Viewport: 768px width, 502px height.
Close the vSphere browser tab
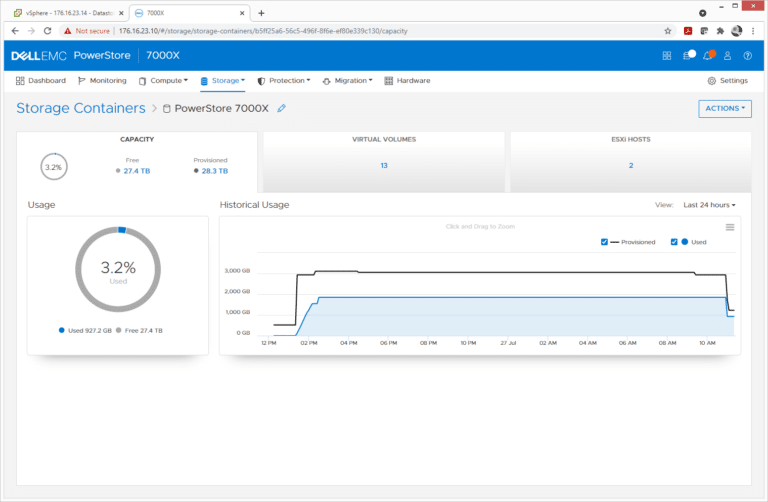tap(121, 13)
